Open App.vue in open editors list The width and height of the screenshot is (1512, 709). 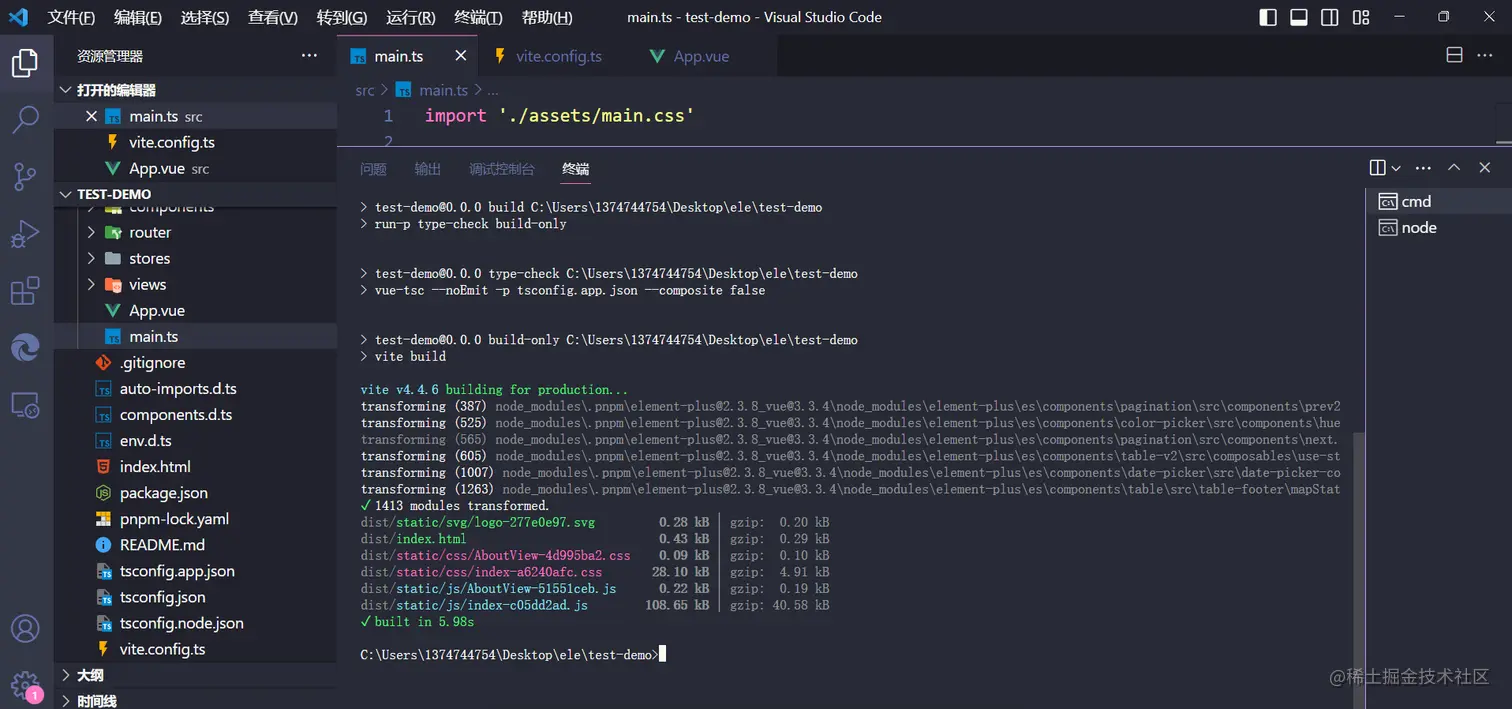pos(195,168)
